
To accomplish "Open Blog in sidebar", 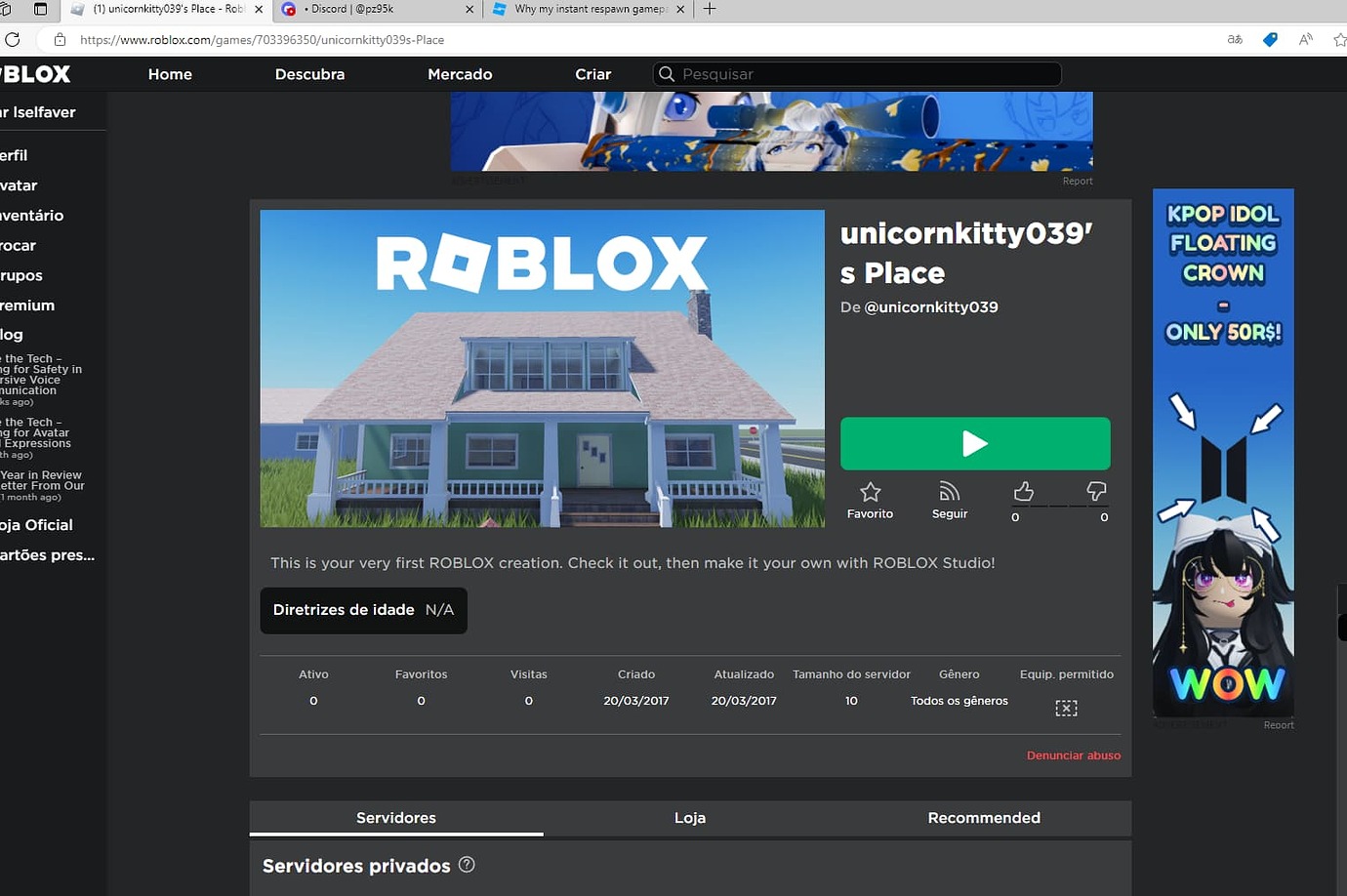I will 12,335.
